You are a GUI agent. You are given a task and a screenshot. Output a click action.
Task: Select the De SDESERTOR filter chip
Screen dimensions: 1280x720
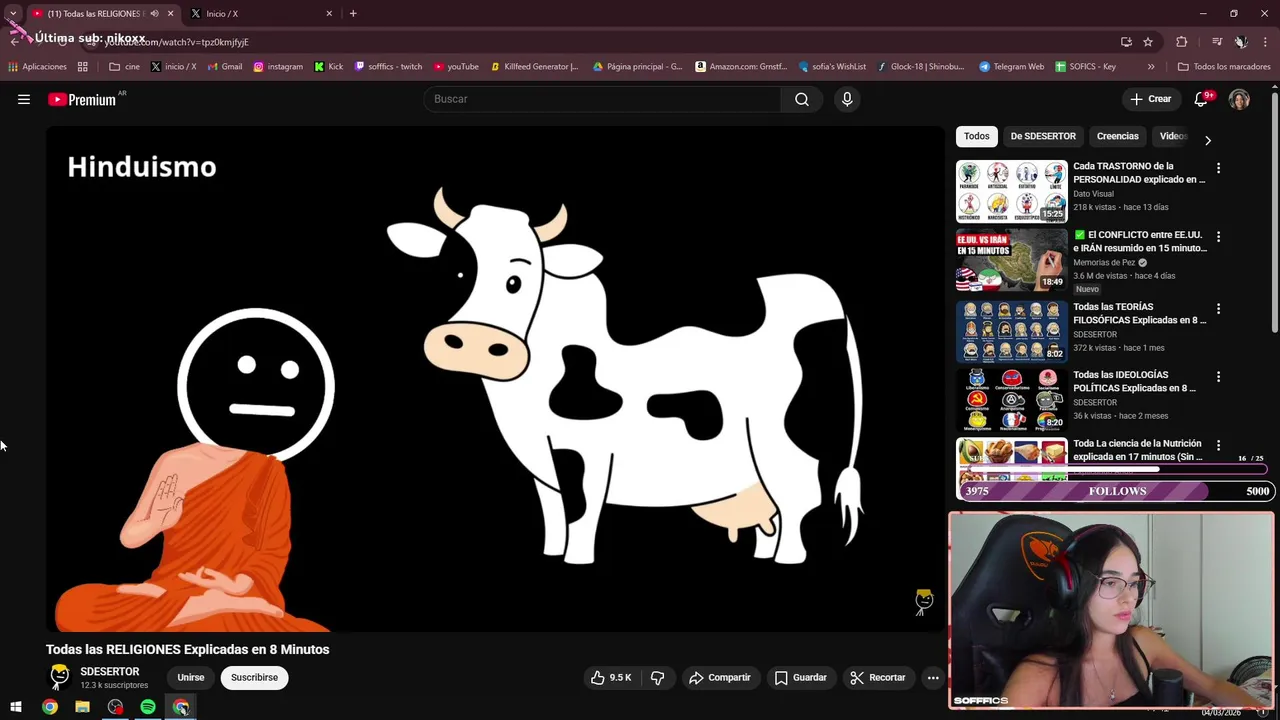[1043, 136]
